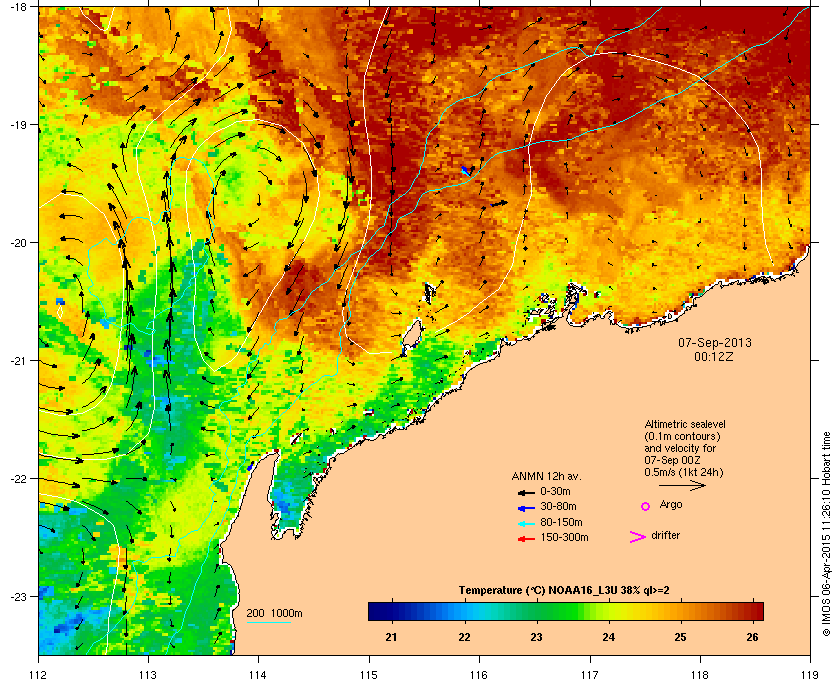
Task: Click the colorbar tick label 23
Action: click(x=536, y=637)
